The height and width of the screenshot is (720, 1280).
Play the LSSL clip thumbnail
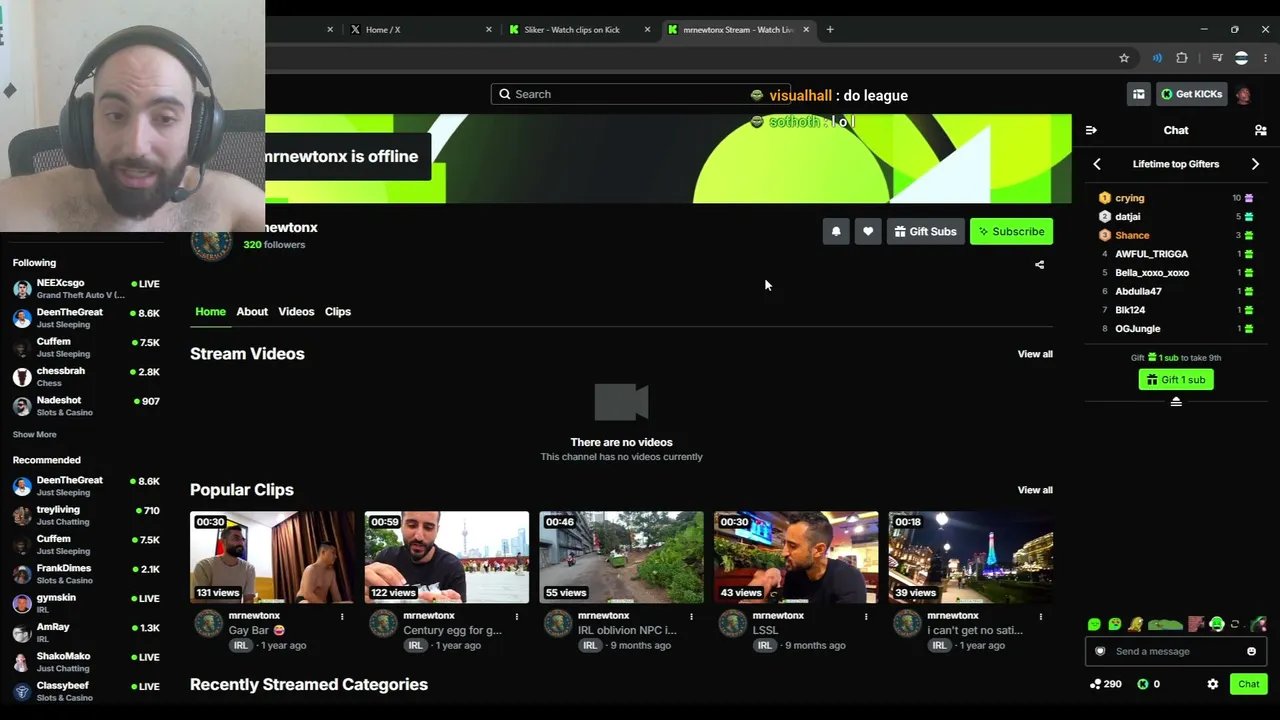click(796, 557)
